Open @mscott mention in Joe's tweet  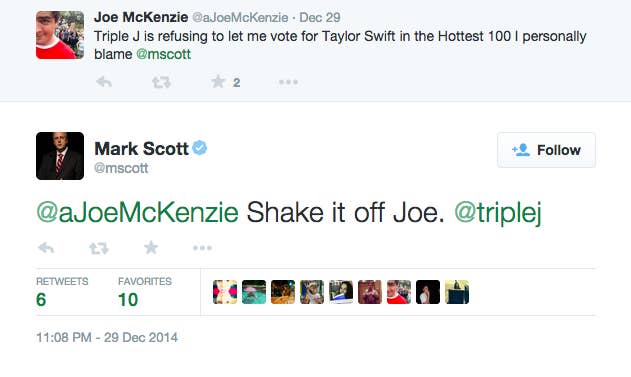click(x=163, y=54)
